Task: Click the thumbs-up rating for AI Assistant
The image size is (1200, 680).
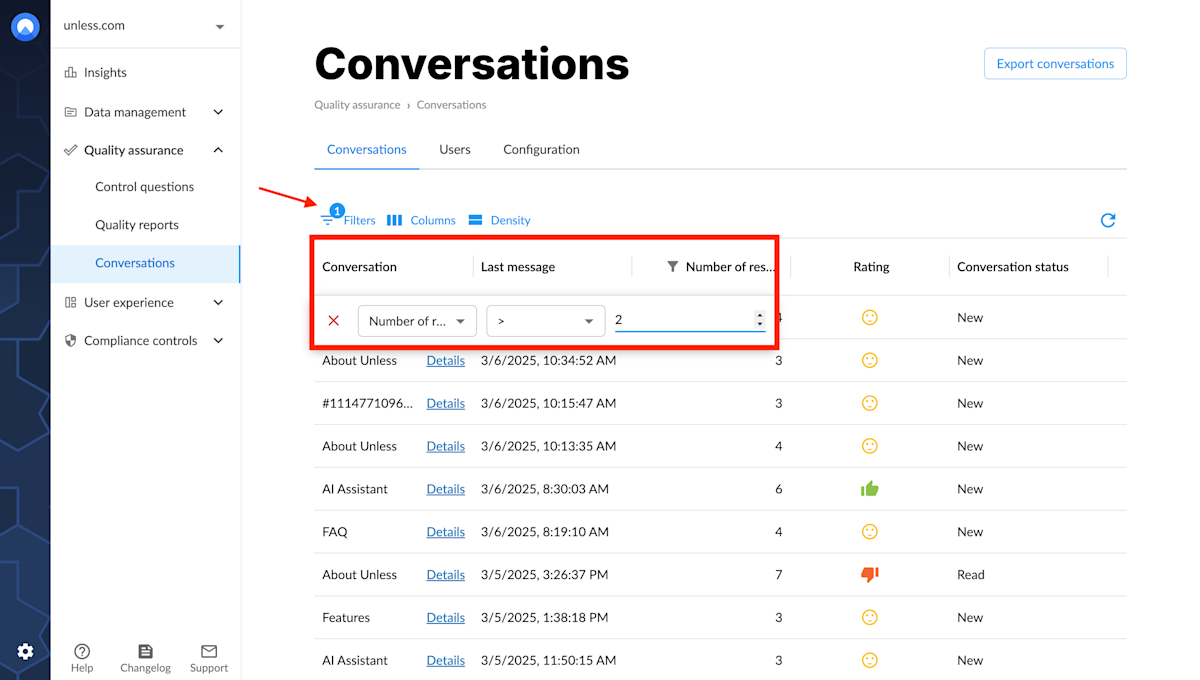Action: pyautogui.click(x=869, y=488)
